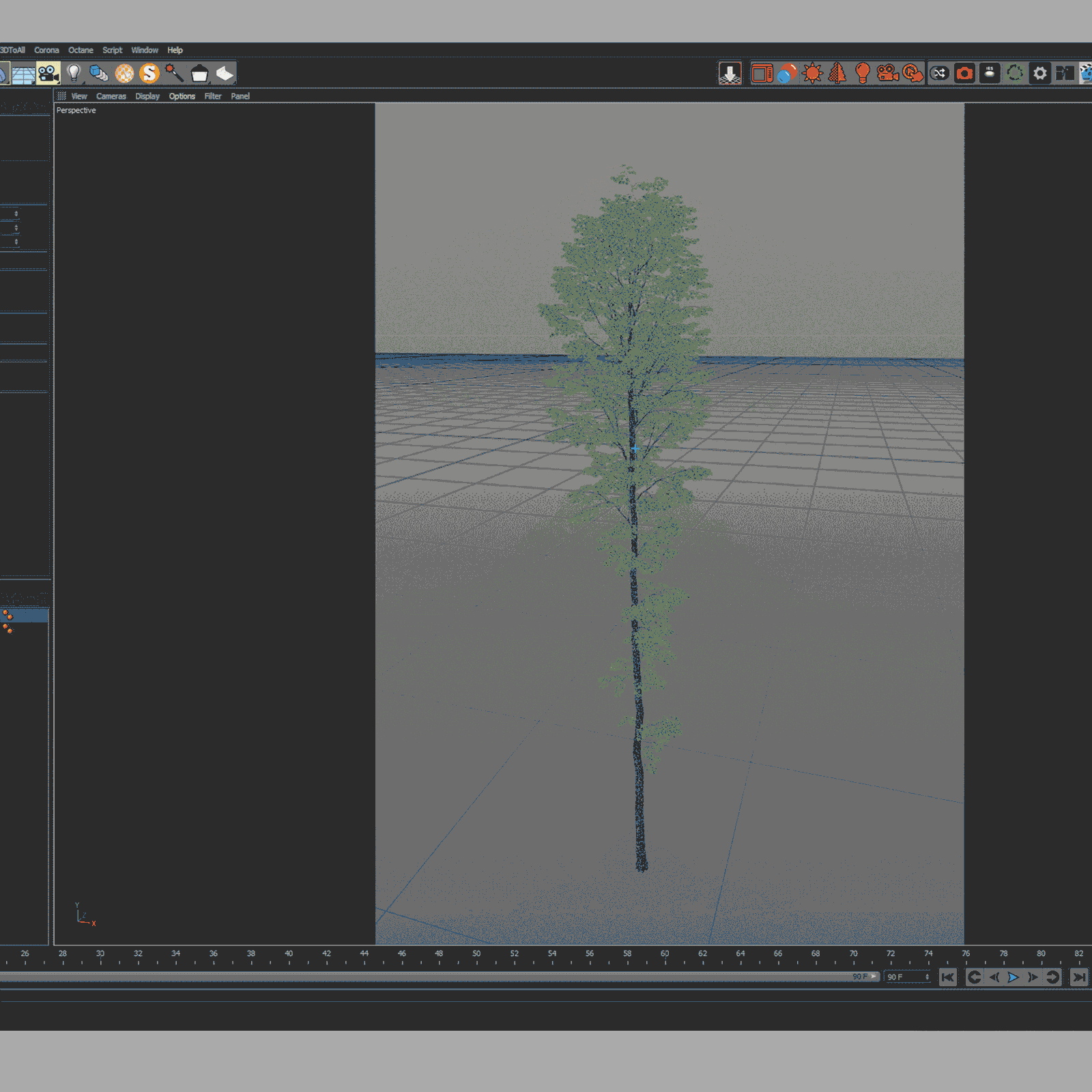The image size is (1092, 1092).
Task: Open the viewport Filter menu
Action: [x=213, y=96]
